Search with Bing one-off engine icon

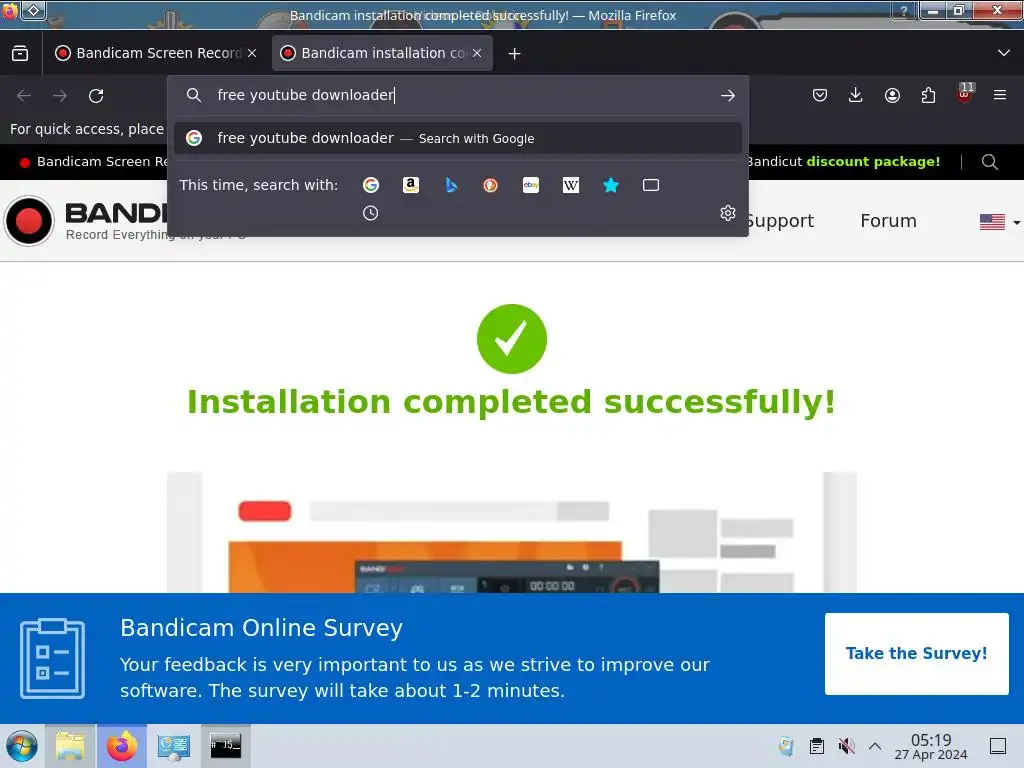(x=451, y=185)
